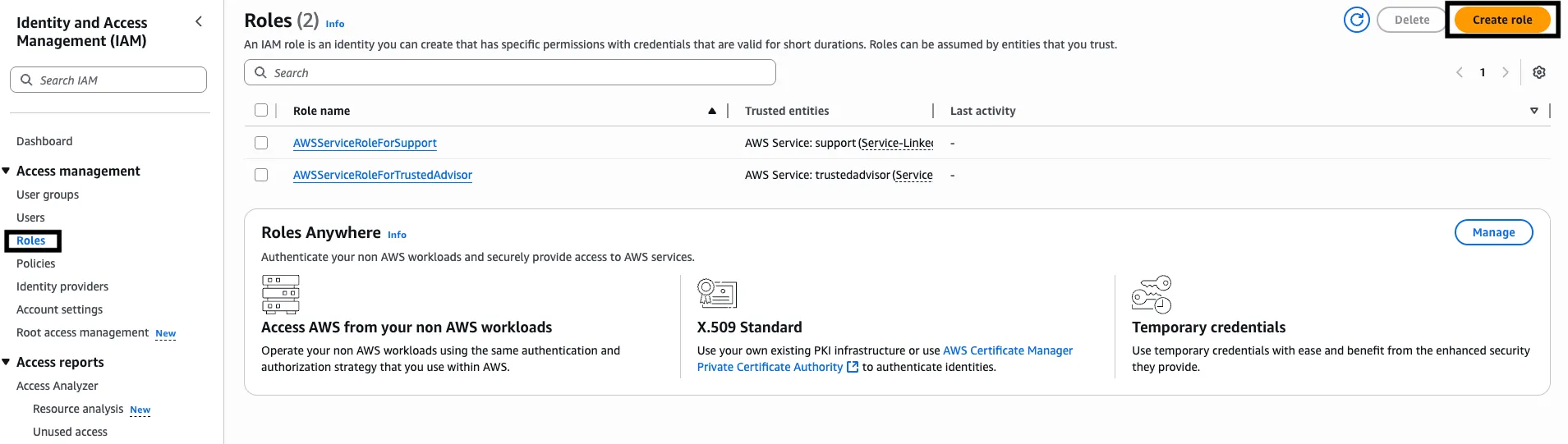Screen dimensions: 1568x444
Task: Collapse the Access management section
Action: [7, 171]
